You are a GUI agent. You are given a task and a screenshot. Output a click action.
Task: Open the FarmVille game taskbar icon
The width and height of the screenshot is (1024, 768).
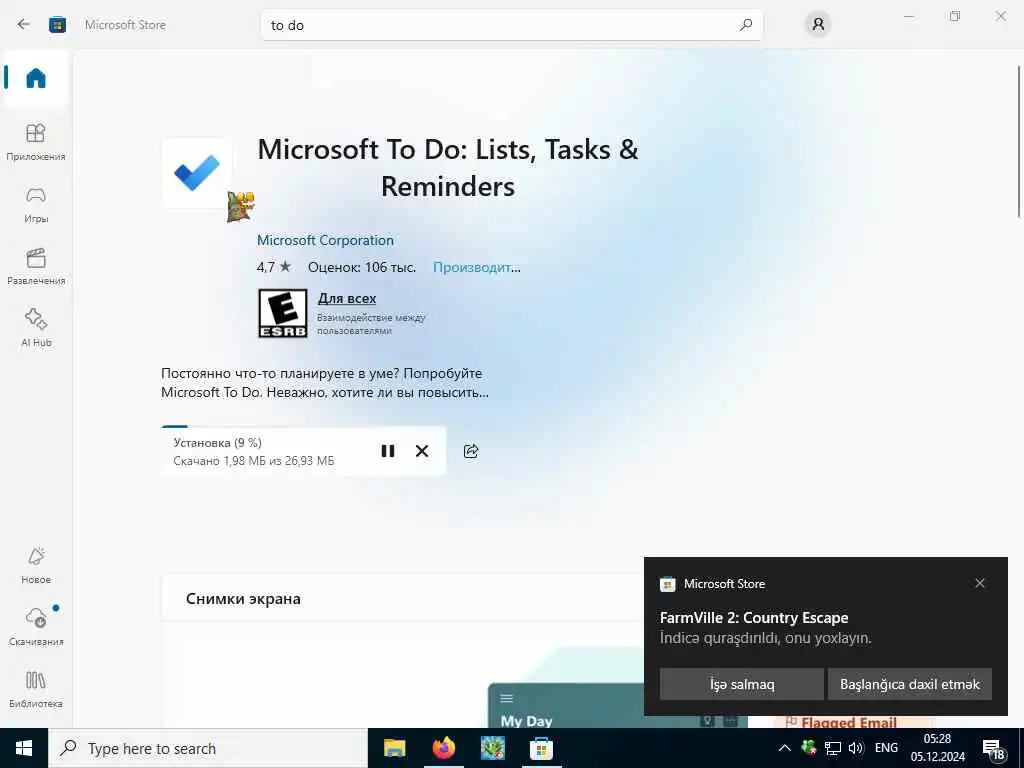pyautogui.click(x=492, y=748)
